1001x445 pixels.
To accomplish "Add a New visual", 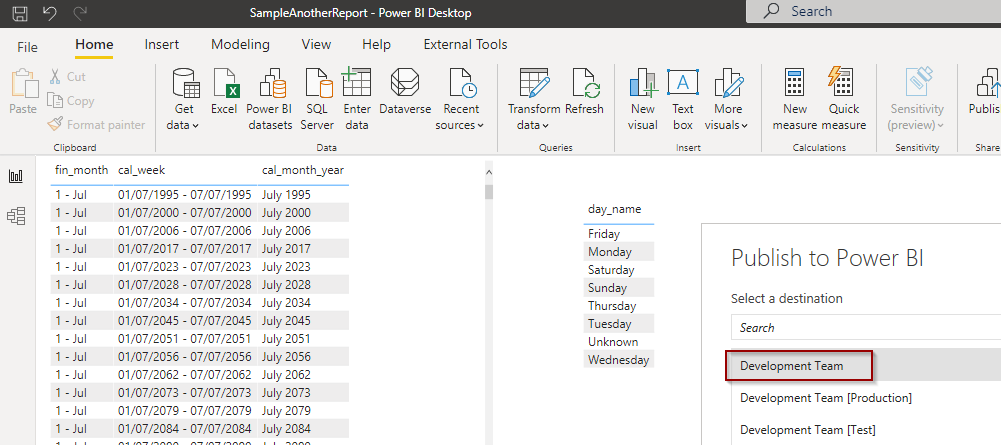I will (643, 100).
